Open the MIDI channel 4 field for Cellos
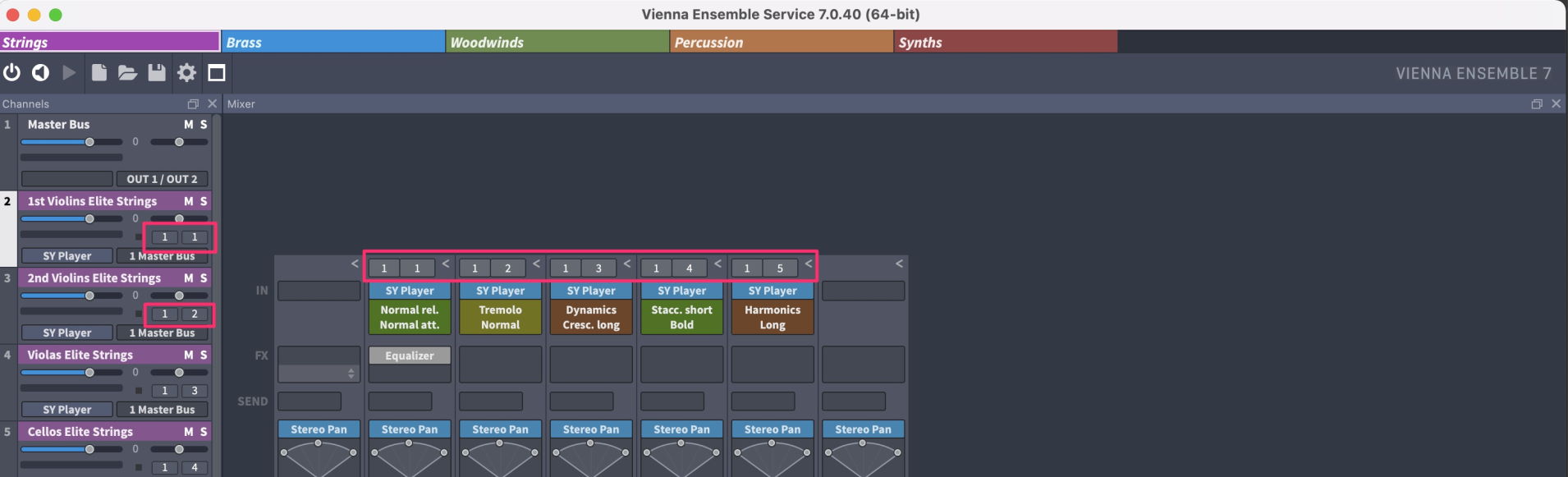This screenshot has width=1568, height=477. click(195, 467)
